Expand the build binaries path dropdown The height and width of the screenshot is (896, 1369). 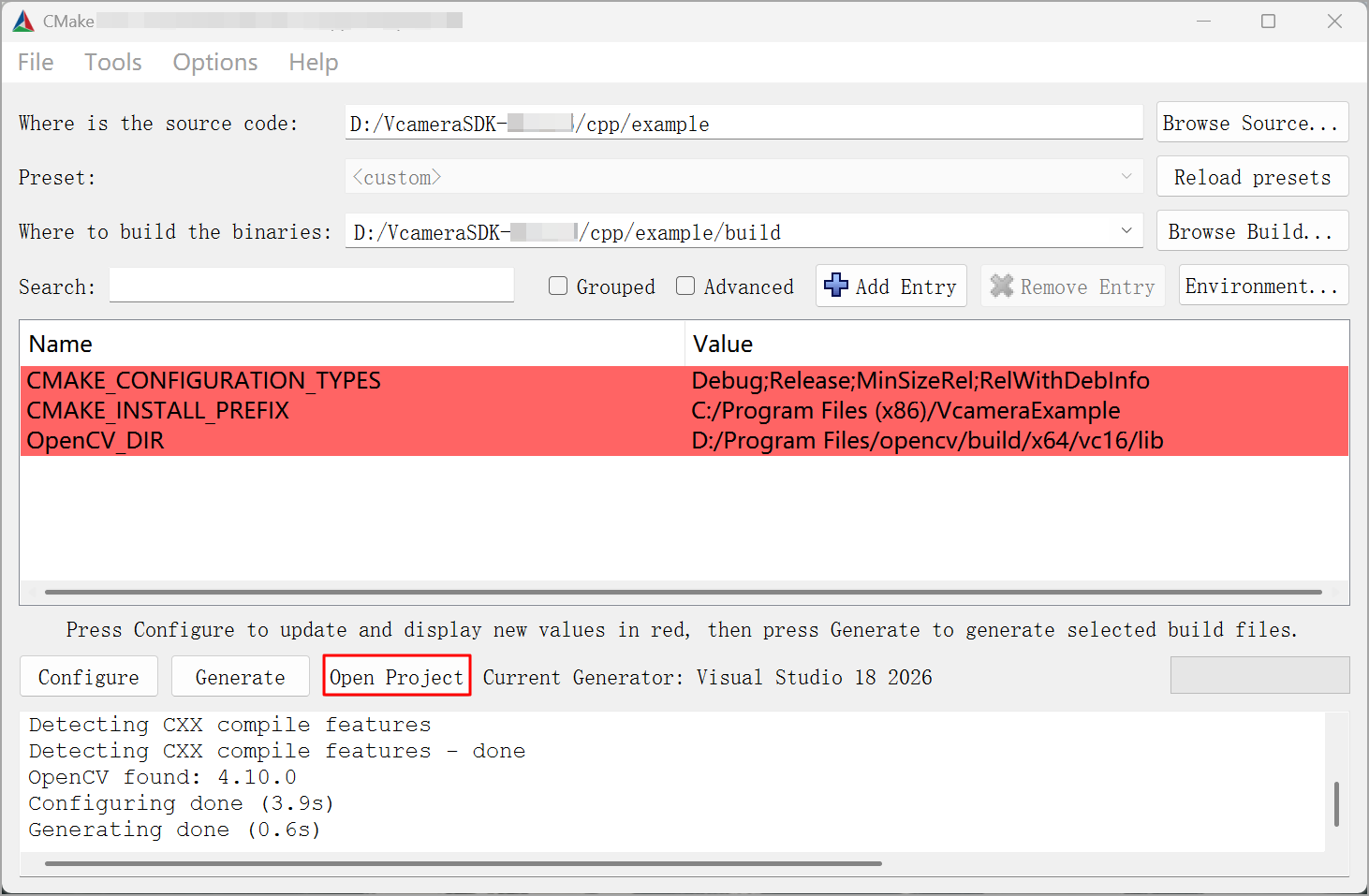pos(1126,231)
